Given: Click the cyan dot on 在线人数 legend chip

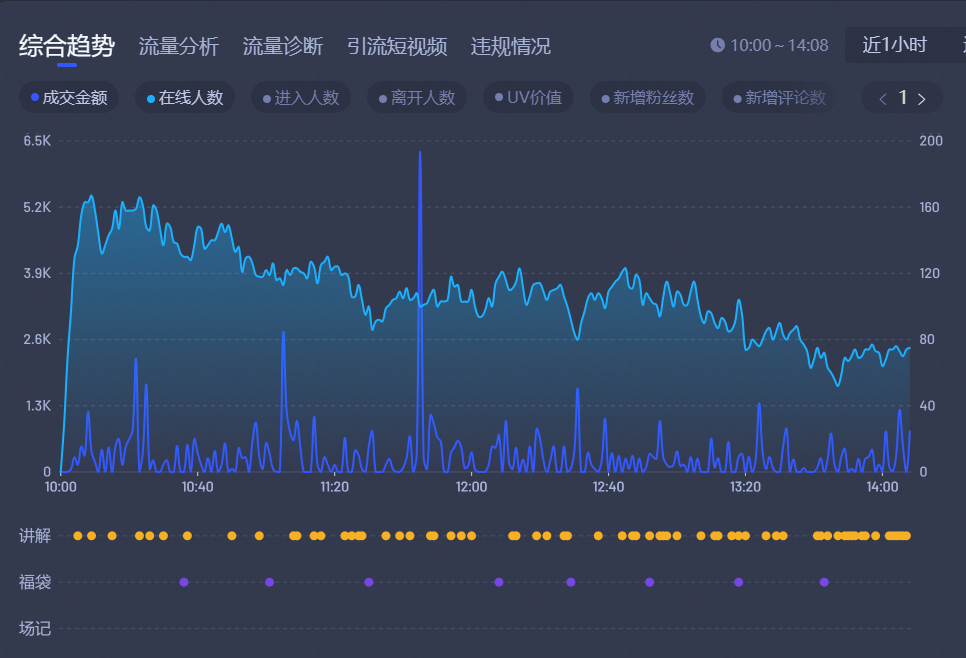Looking at the screenshot, I should click(151, 98).
